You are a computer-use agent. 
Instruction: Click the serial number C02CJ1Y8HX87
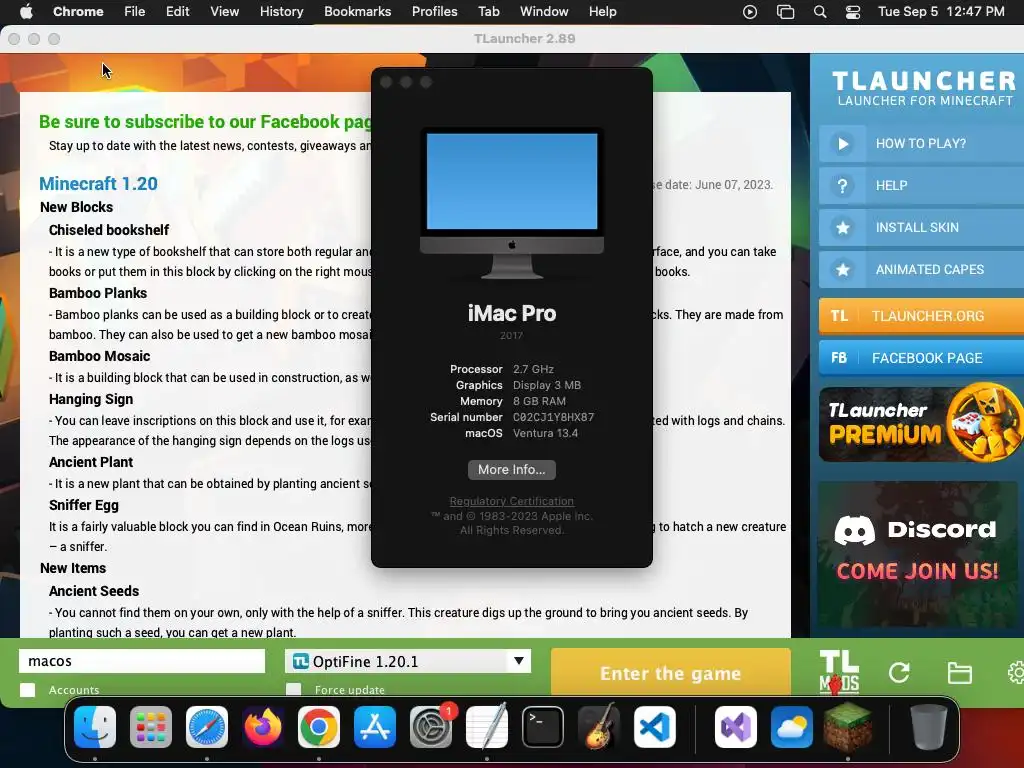[x=553, y=417]
